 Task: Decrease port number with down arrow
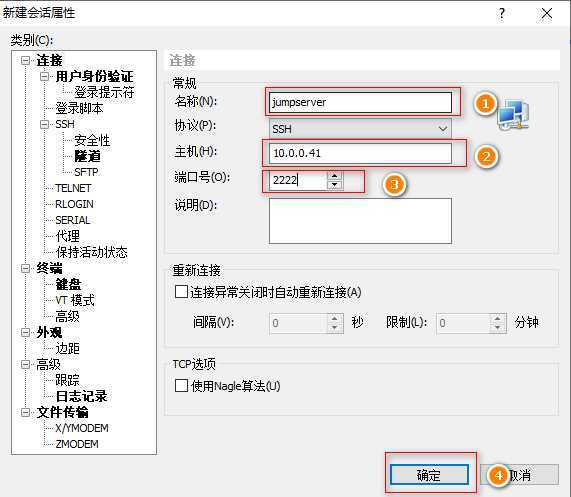click(x=335, y=185)
